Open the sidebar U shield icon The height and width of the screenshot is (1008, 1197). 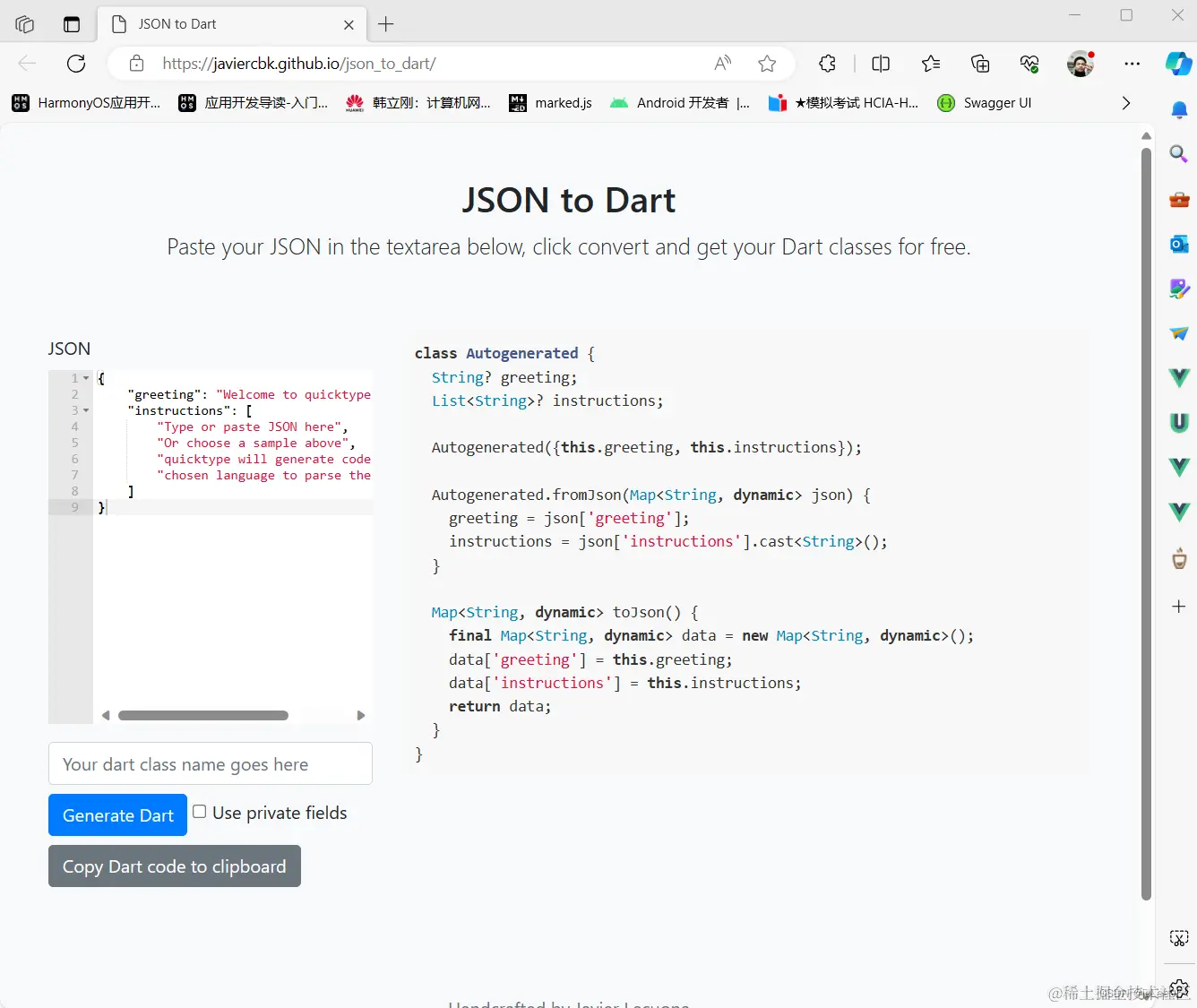coord(1179,422)
